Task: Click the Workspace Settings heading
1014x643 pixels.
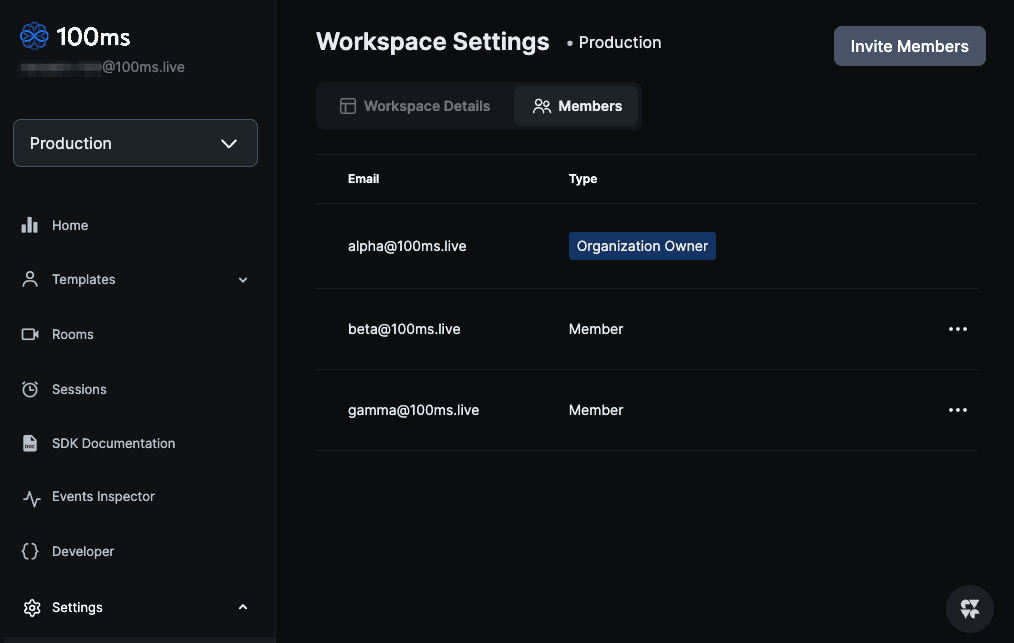Action: click(x=433, y=42)
